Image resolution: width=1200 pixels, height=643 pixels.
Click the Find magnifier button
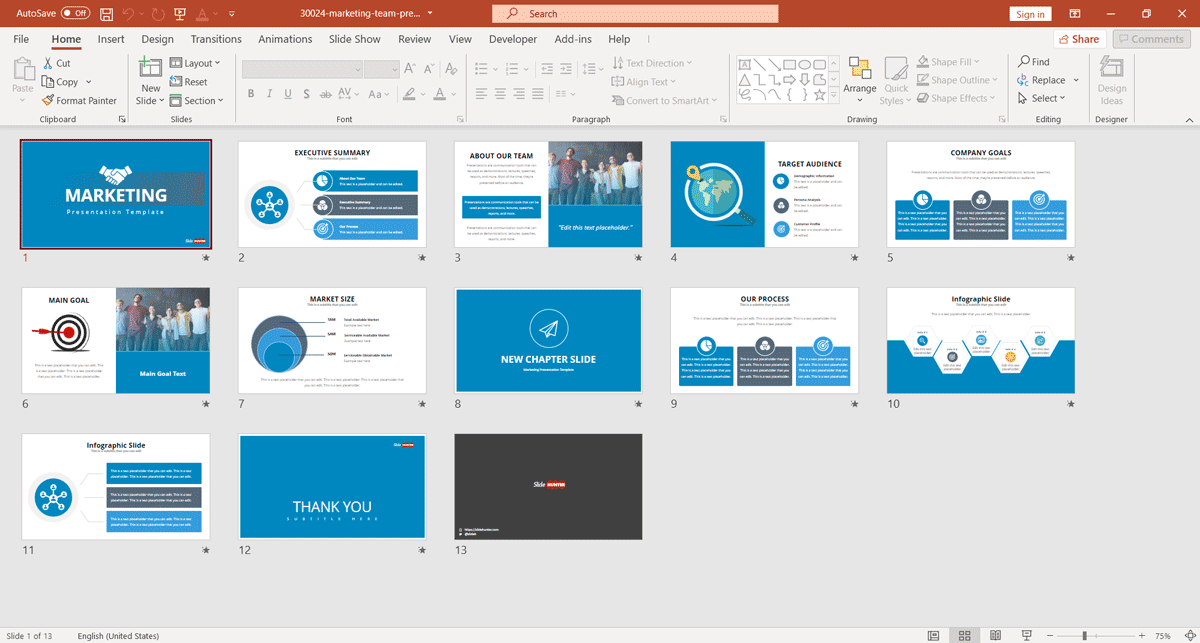click(x=1034, y=62)
